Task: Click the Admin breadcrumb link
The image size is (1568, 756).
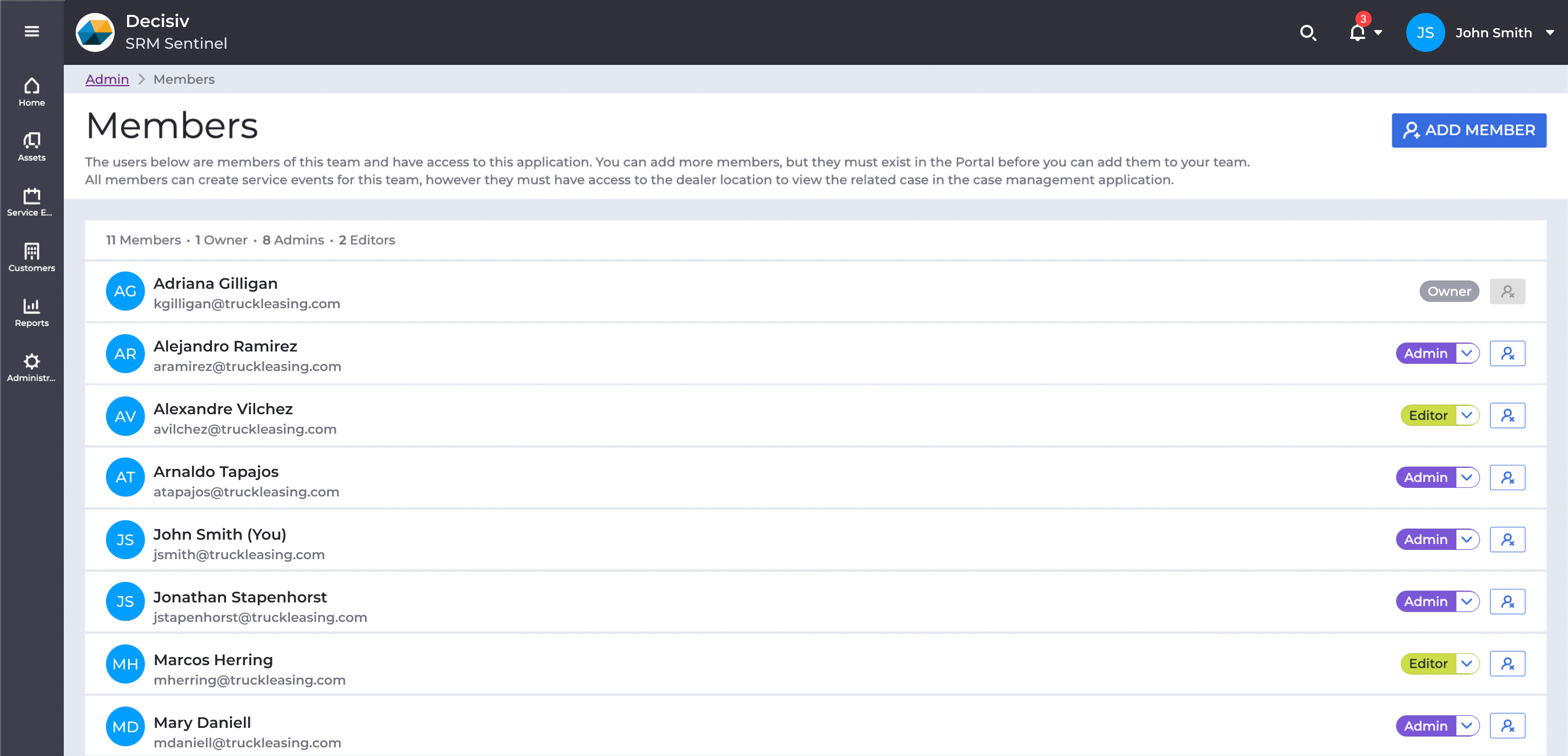Action: point(107,79)
